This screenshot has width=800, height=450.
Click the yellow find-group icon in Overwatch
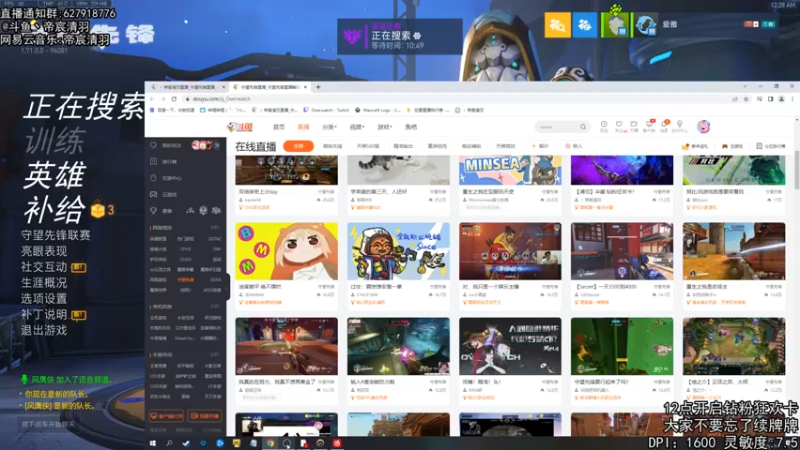(x=557, y=24)
